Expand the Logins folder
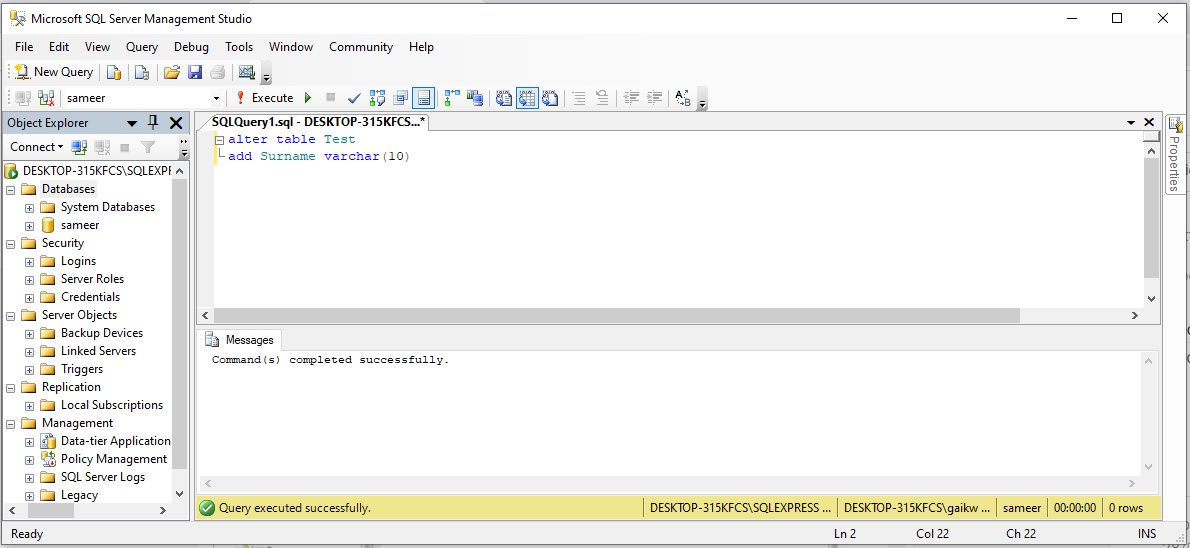 click(x=30, y=262)
